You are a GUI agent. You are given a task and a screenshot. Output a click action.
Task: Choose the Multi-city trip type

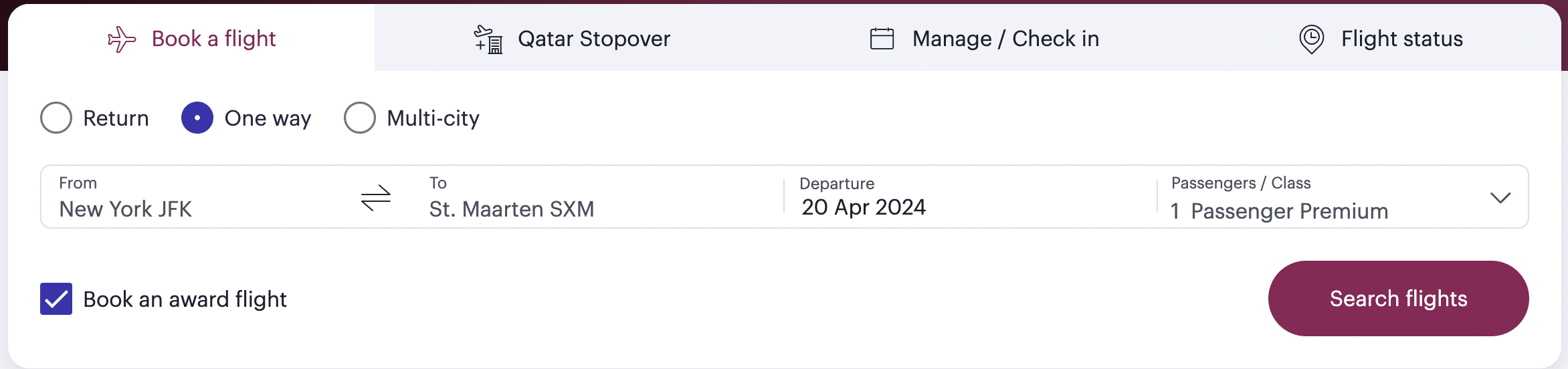(360, 118)
